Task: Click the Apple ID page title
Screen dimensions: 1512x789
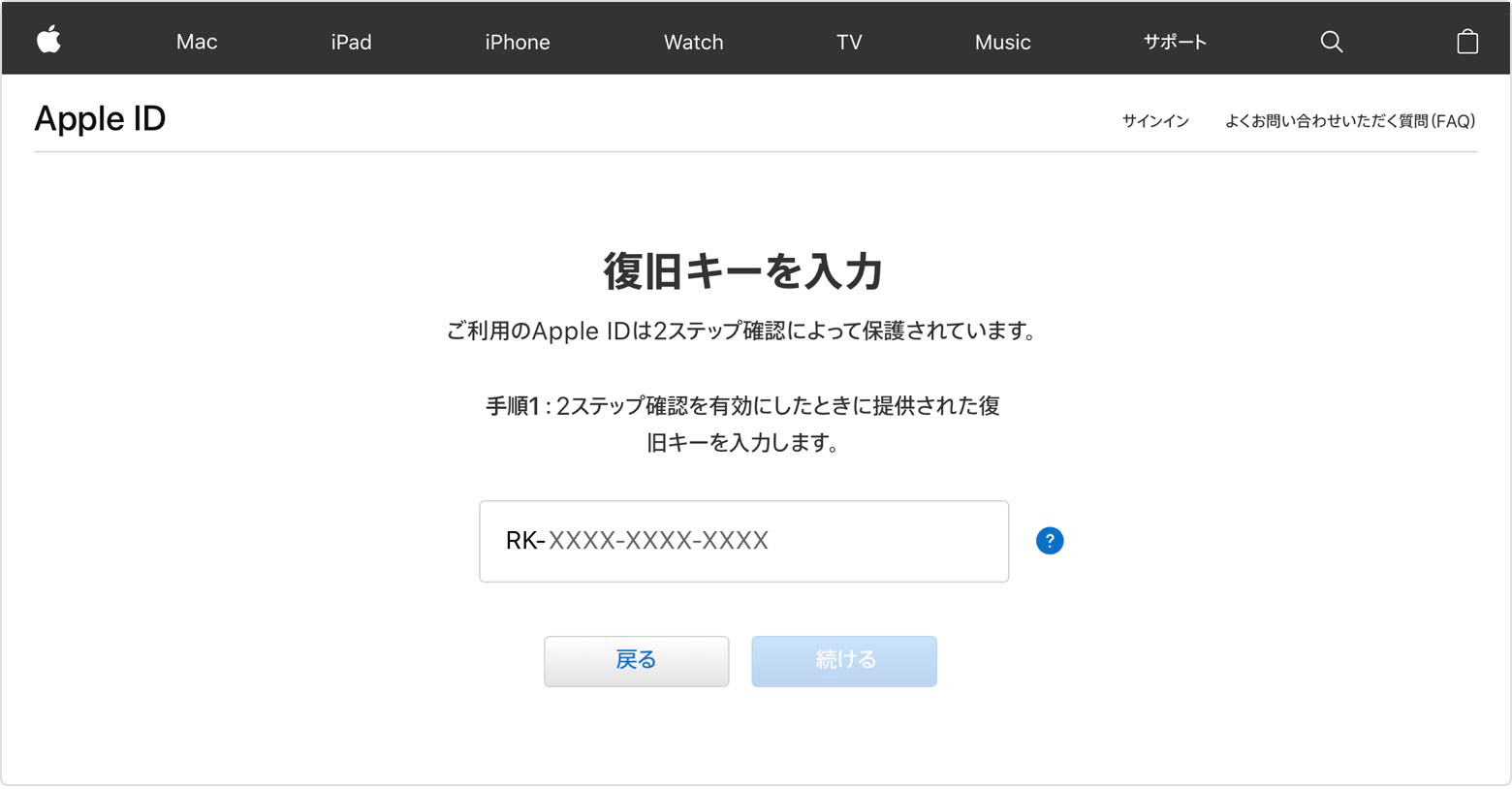Action: click(x=100, y=118)
